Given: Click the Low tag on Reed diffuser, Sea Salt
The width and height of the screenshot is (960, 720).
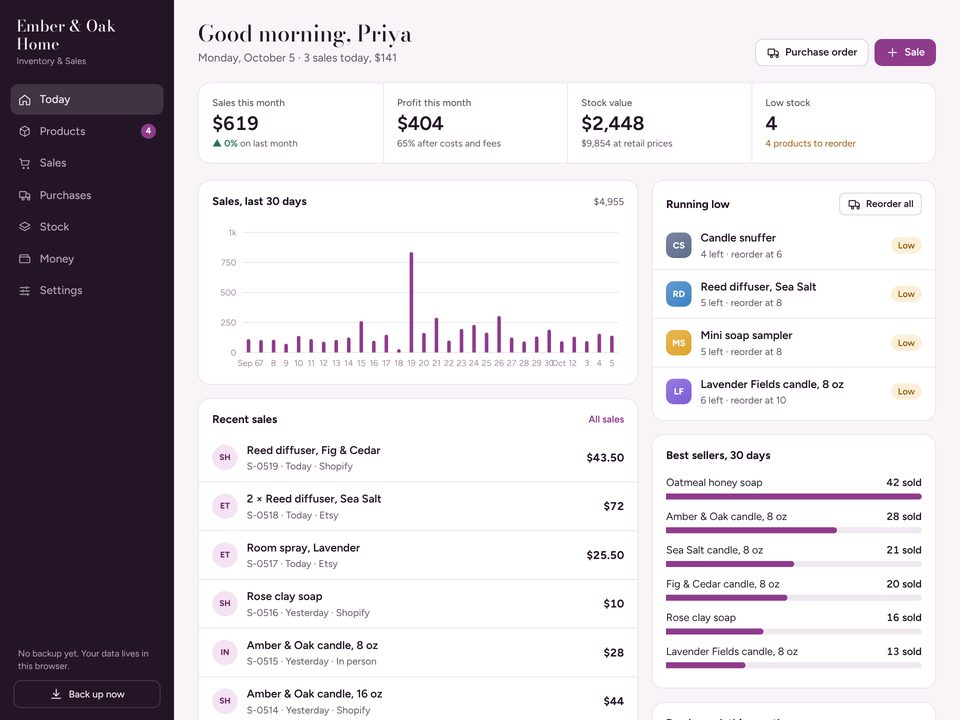Looking at the screenshot, I should pyautogui.click(x=906, y=294).
